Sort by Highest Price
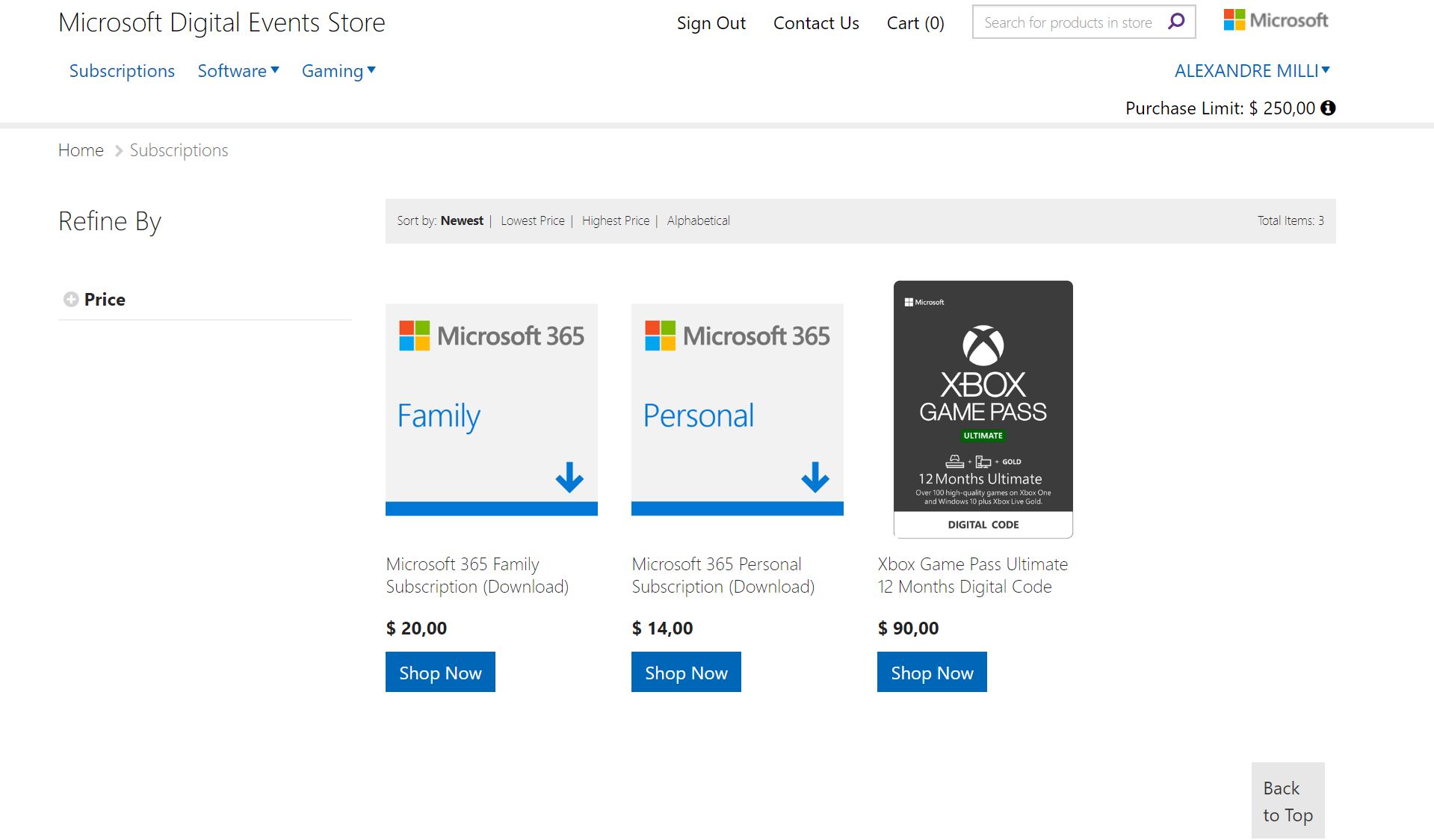The height and width of the screenshot is (840, 1434). click(x=616, y=220)
